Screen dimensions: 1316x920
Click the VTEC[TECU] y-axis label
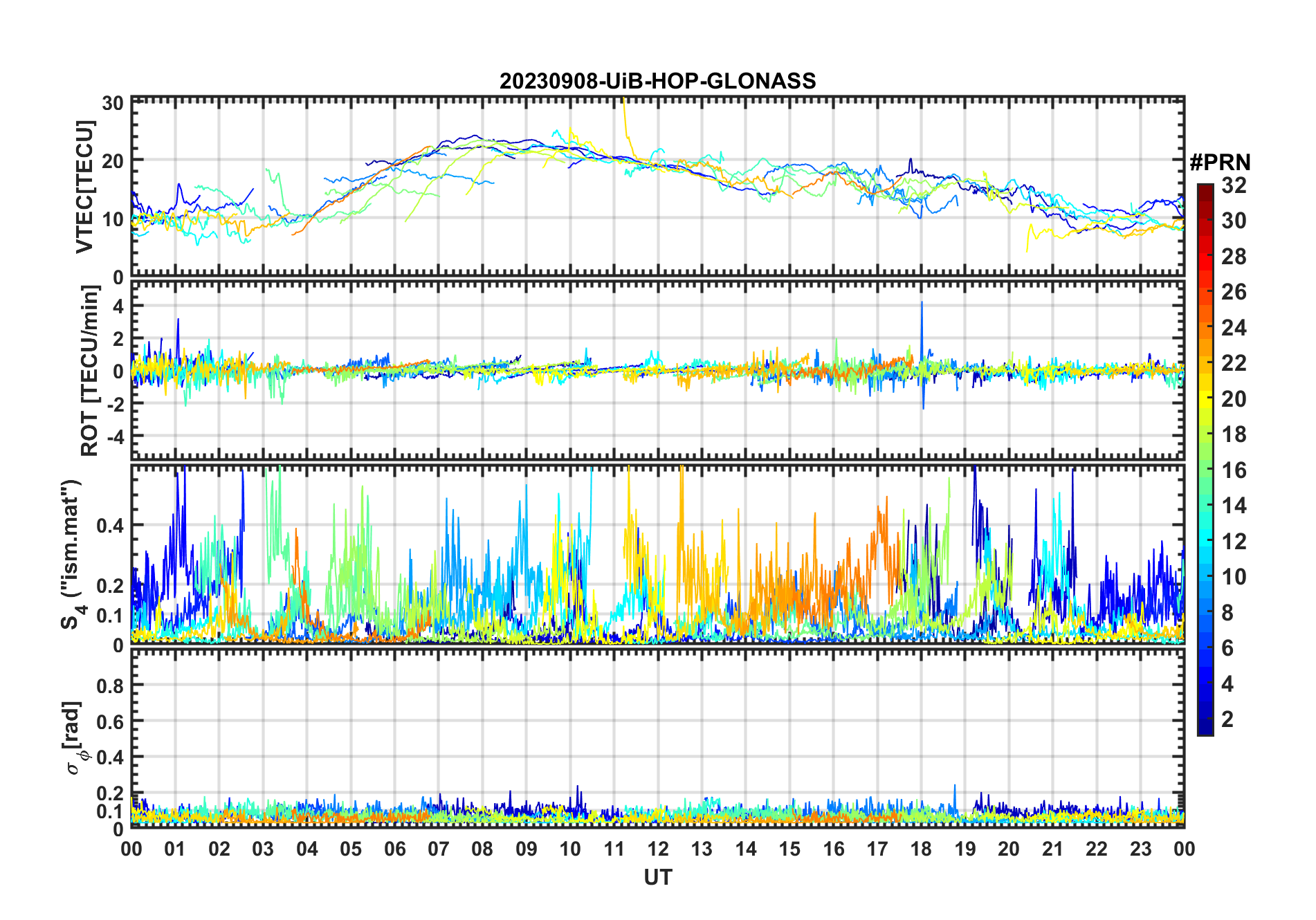click(x=85, y=187)
